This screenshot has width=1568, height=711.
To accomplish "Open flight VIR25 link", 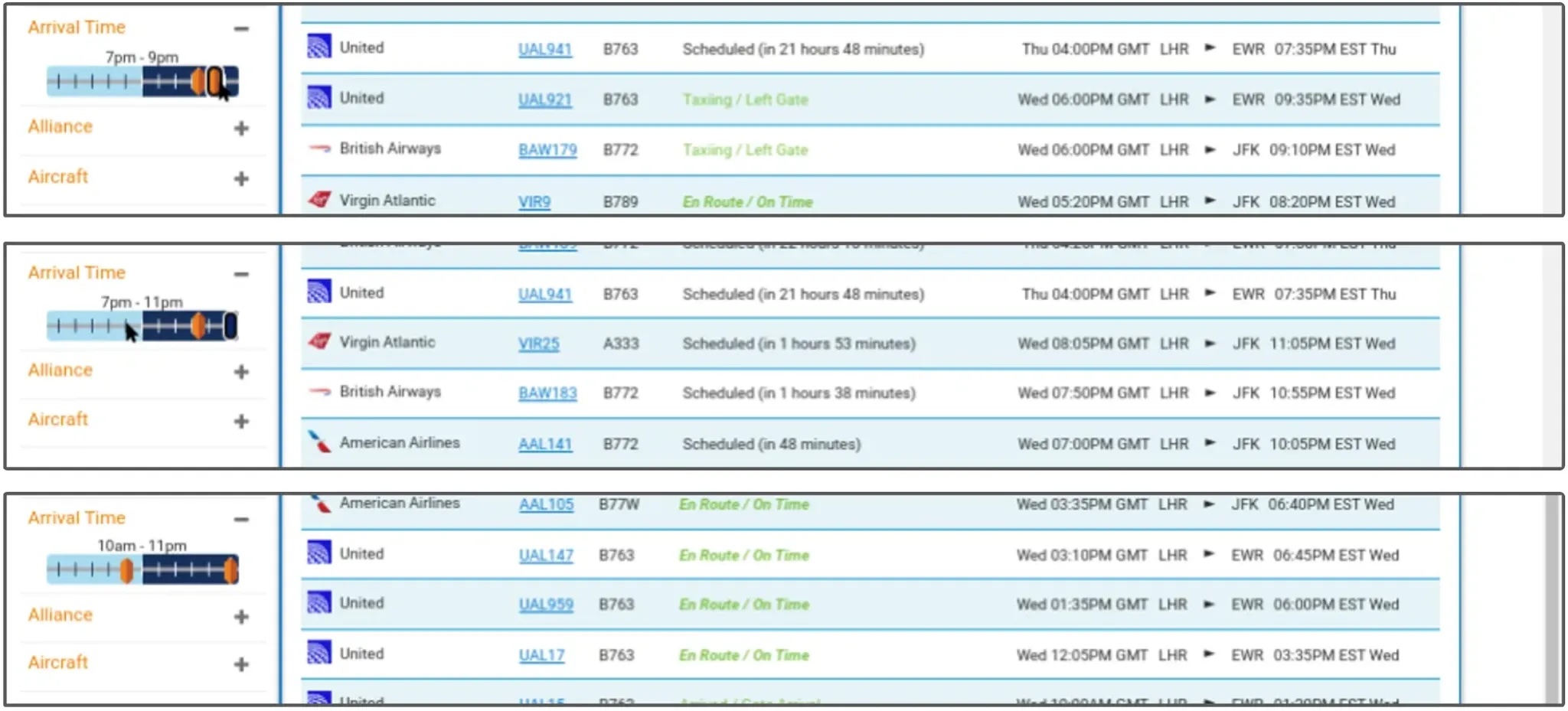I will pyautogui.click(x=539, y=344).
